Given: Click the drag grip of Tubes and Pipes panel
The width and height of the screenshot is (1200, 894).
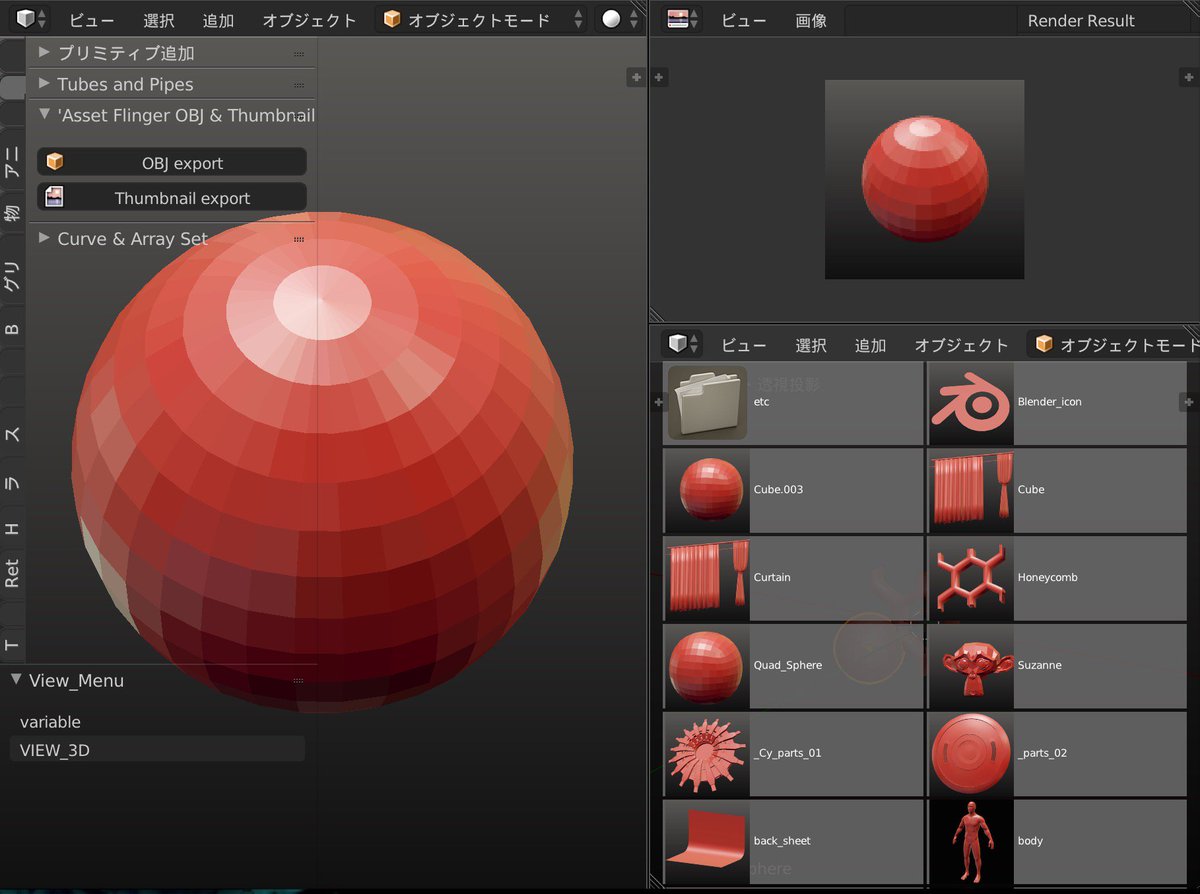Looking at the screenshot, I should point(299,86).
